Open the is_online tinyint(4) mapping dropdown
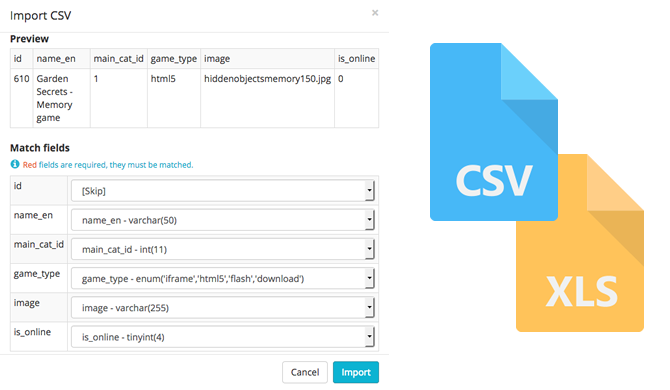 tap(223, 337)
